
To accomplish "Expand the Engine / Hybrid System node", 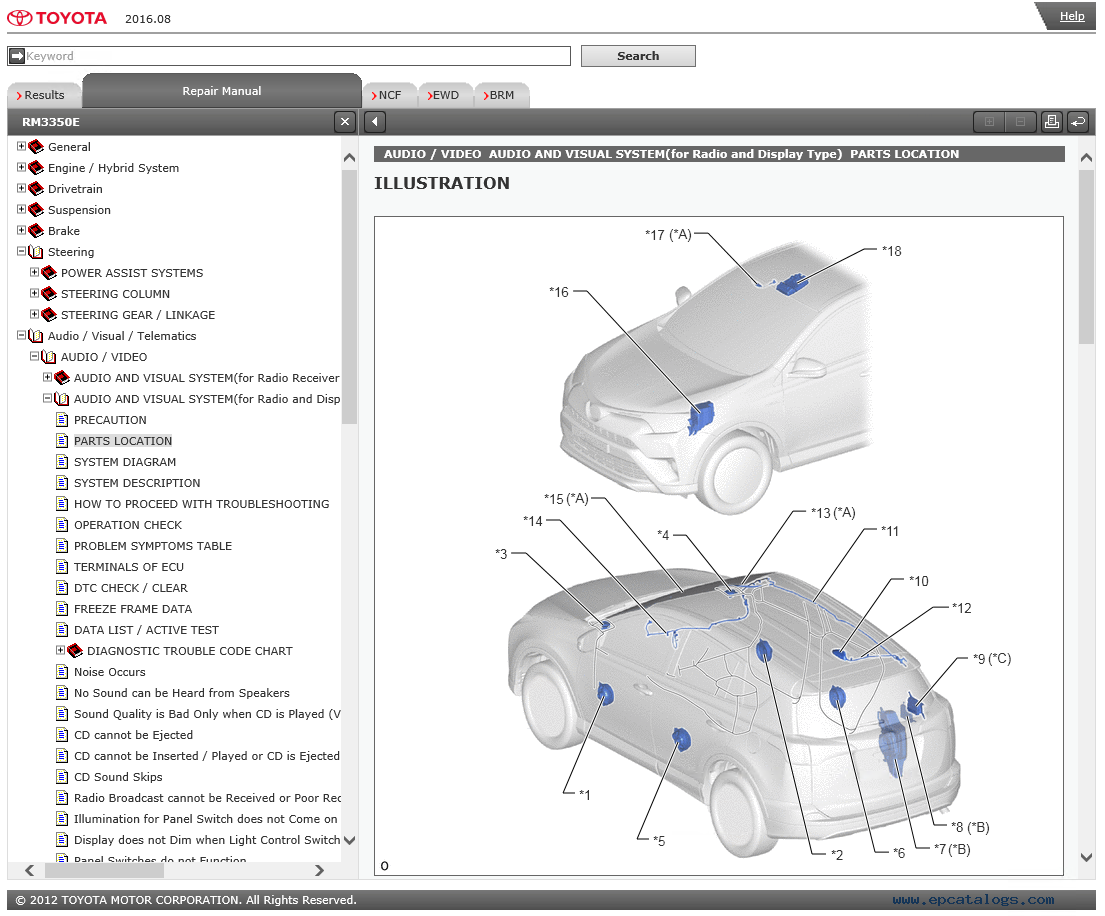I will point(21,167).
